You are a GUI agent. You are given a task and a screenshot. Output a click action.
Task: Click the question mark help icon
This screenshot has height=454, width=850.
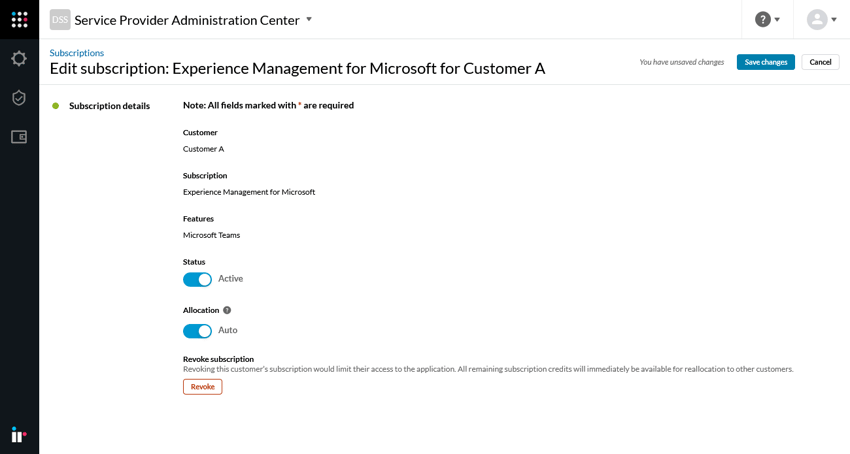[x=763, y=20]
